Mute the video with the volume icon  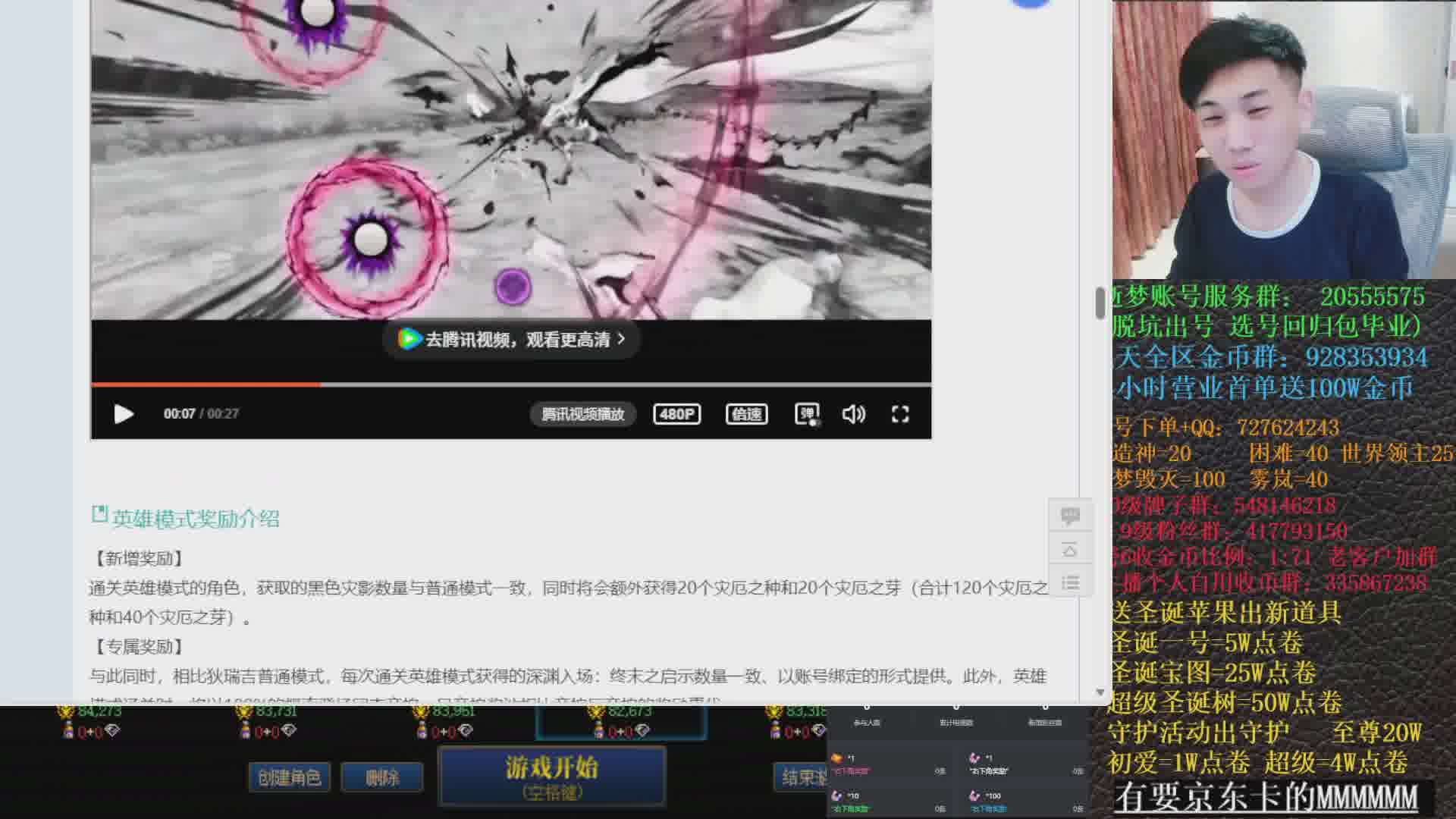[x=854, y=414]
